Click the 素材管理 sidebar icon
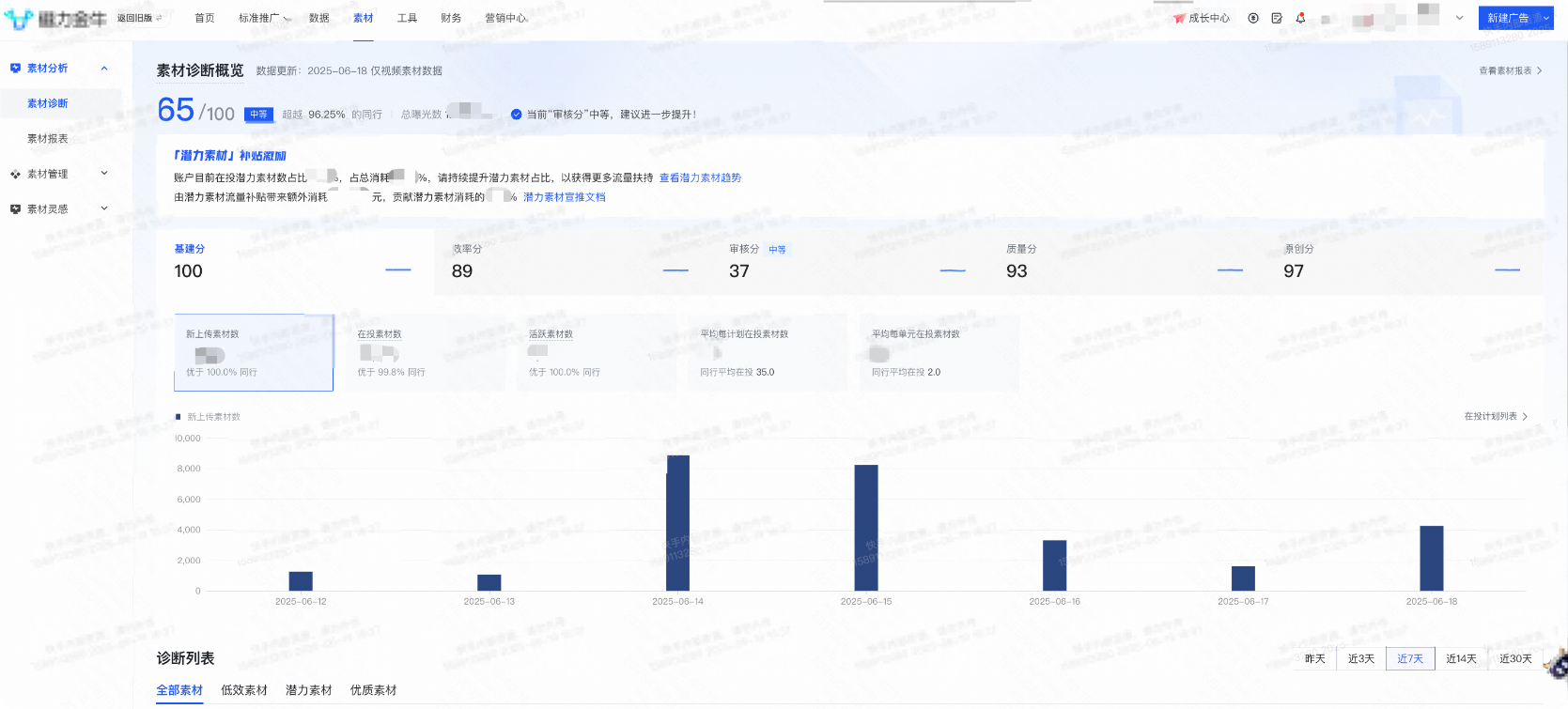 (x=15, y=174)
